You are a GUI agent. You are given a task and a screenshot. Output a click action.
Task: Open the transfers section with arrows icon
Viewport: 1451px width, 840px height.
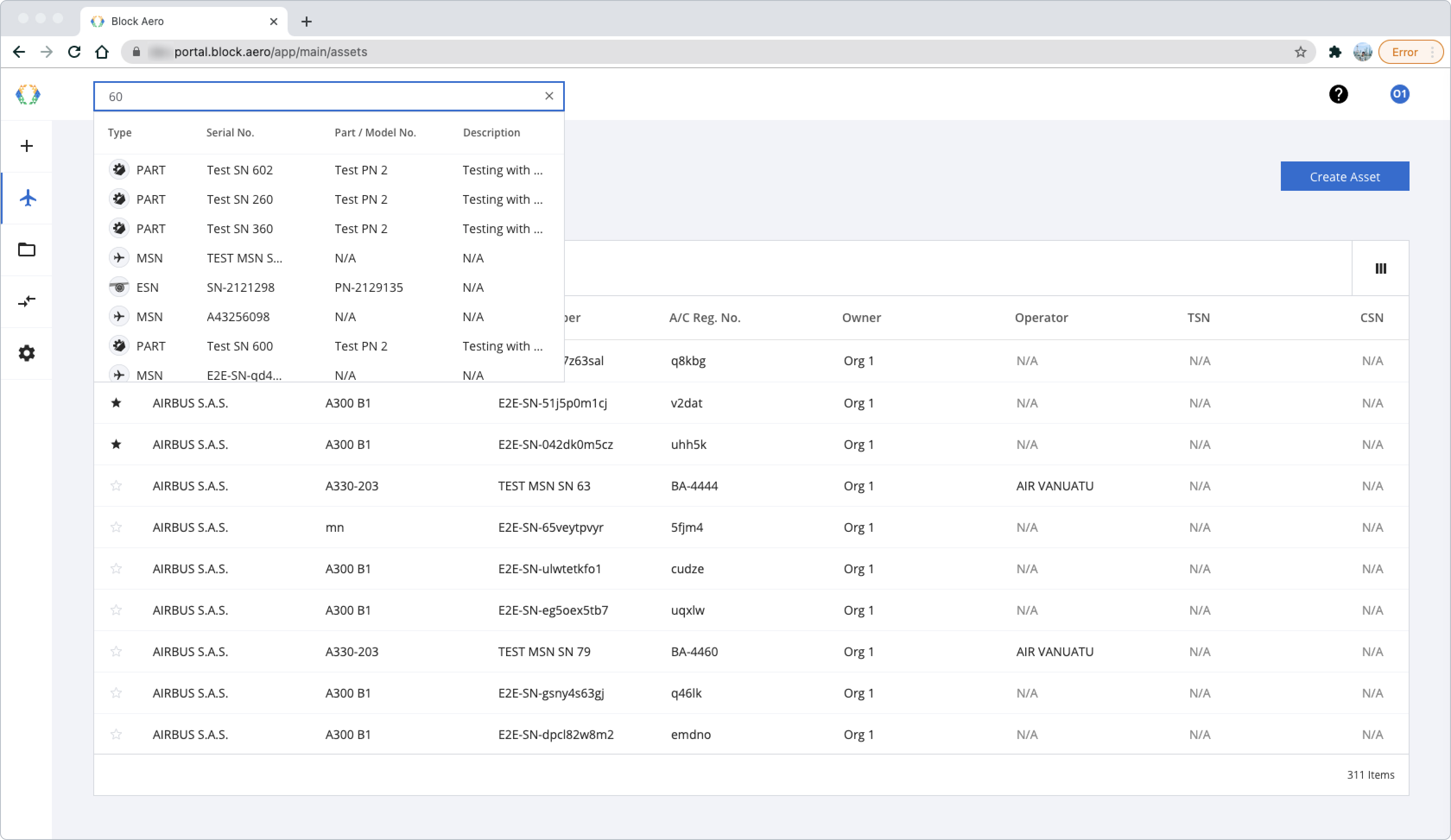[x=26, y=301]
